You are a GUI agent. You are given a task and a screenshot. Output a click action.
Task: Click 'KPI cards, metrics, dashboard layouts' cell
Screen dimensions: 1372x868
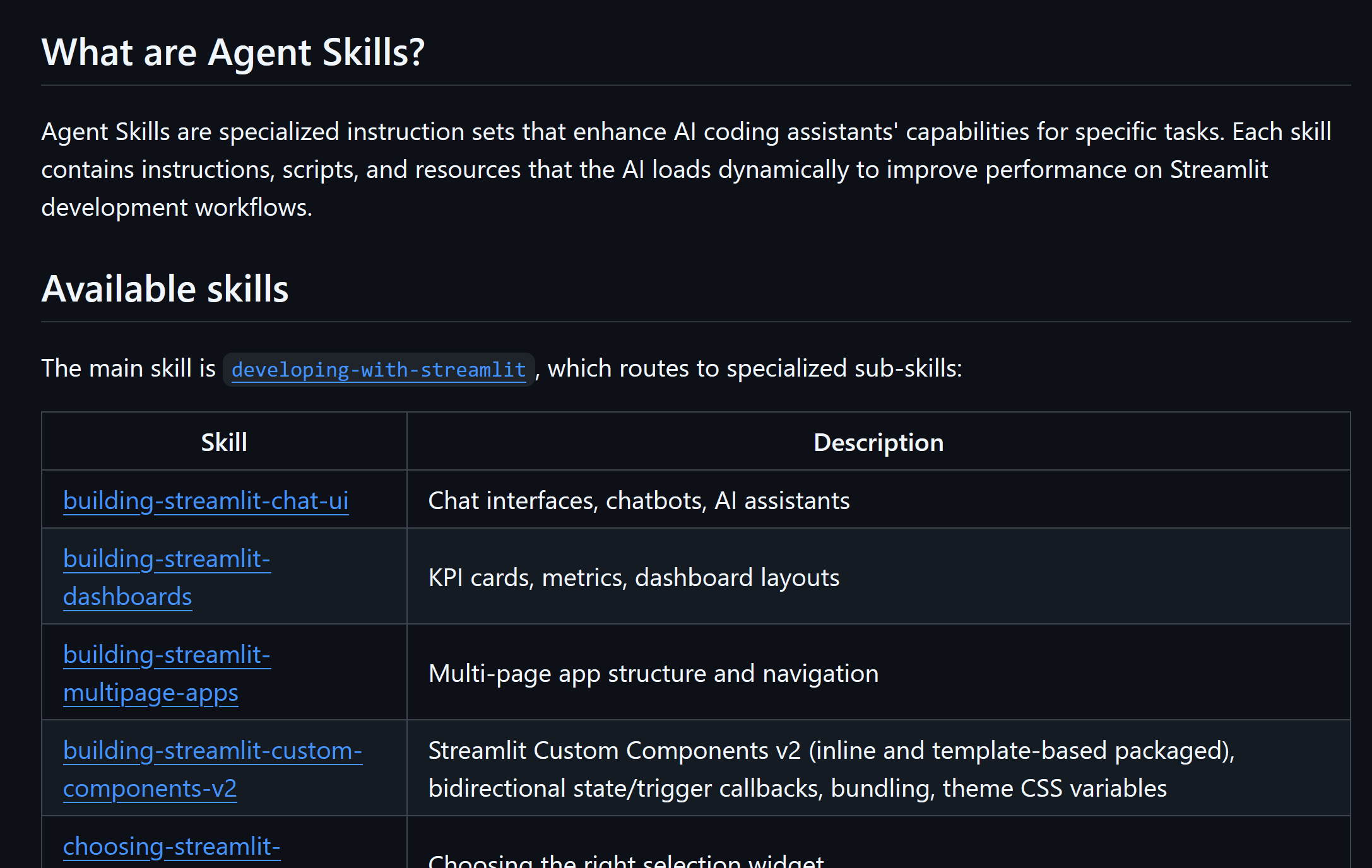[x=634, y=578]
